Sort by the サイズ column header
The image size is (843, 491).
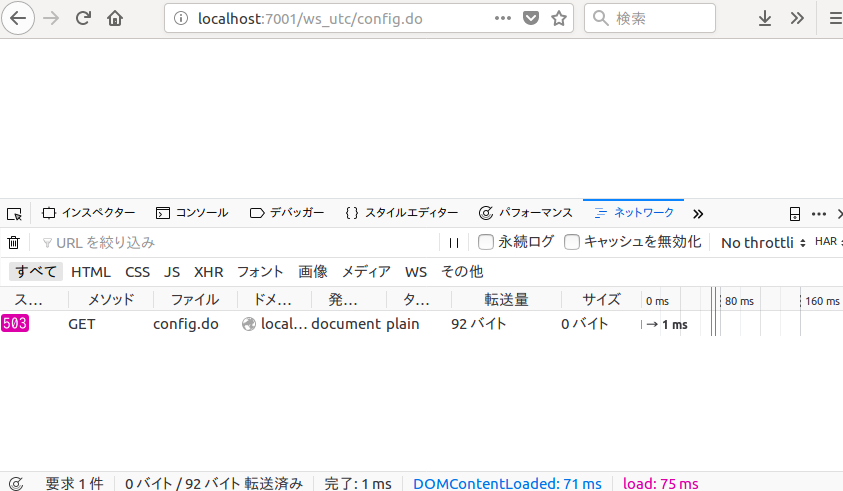(x=601, y=299)
